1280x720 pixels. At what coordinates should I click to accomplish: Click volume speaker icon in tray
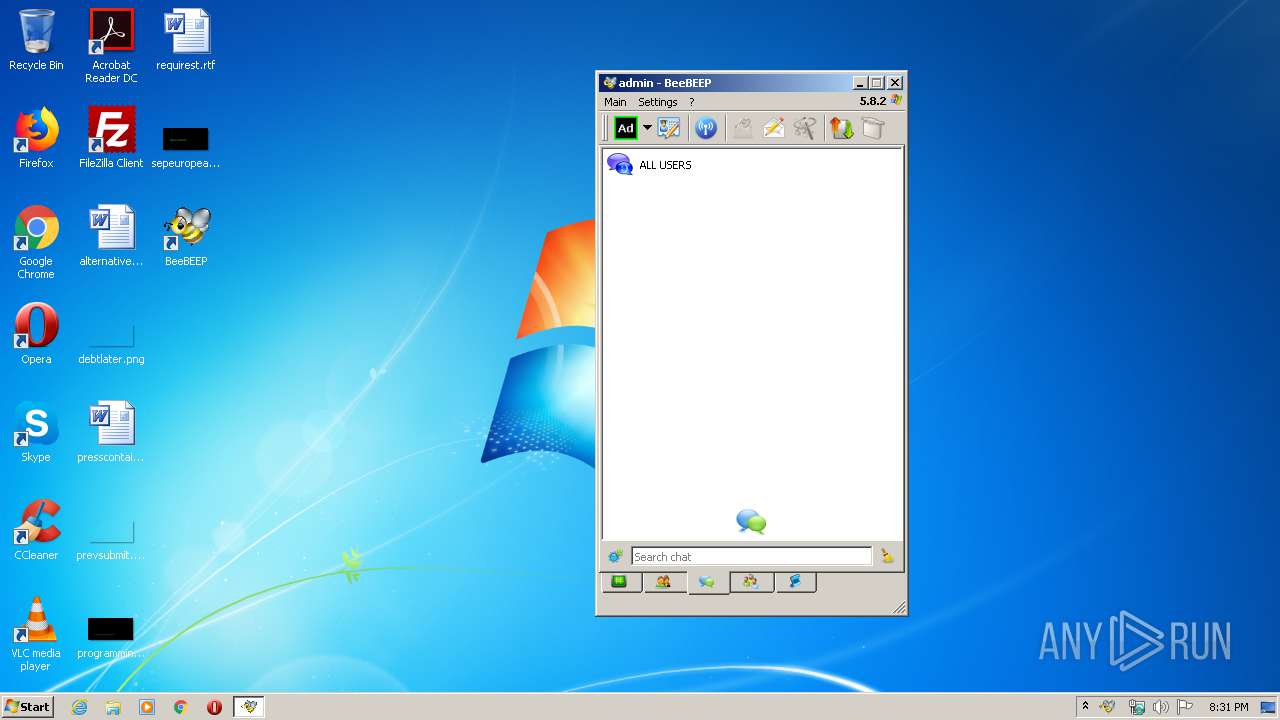pyautogui.click(x=1161, y=707)
